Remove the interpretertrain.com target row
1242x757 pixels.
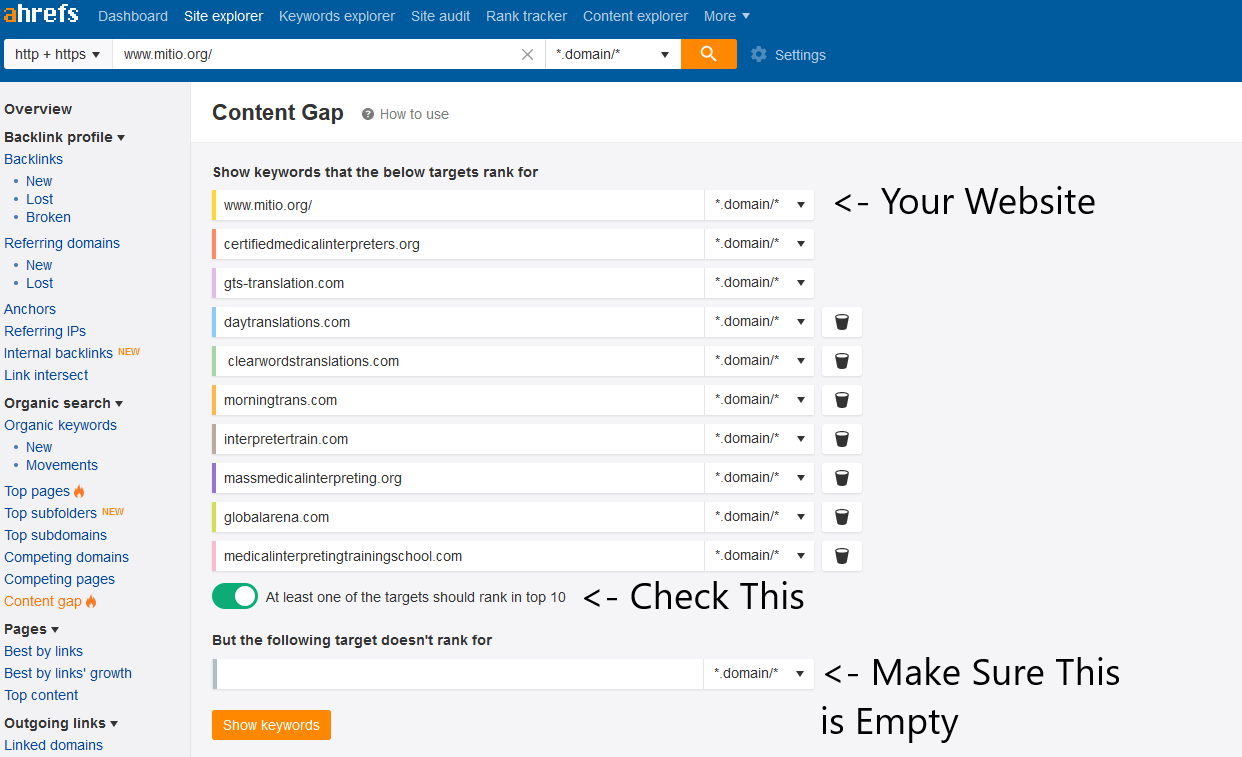(842, 439)
